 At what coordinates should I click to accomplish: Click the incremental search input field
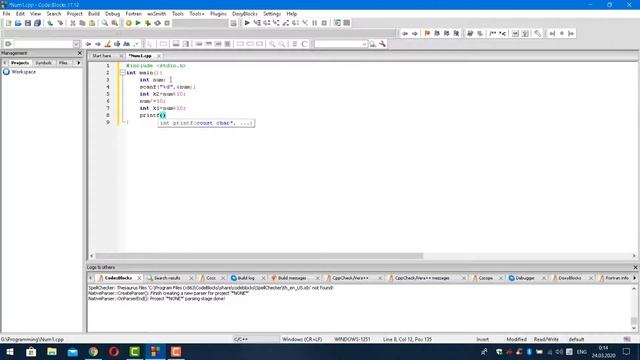[338, 44]
